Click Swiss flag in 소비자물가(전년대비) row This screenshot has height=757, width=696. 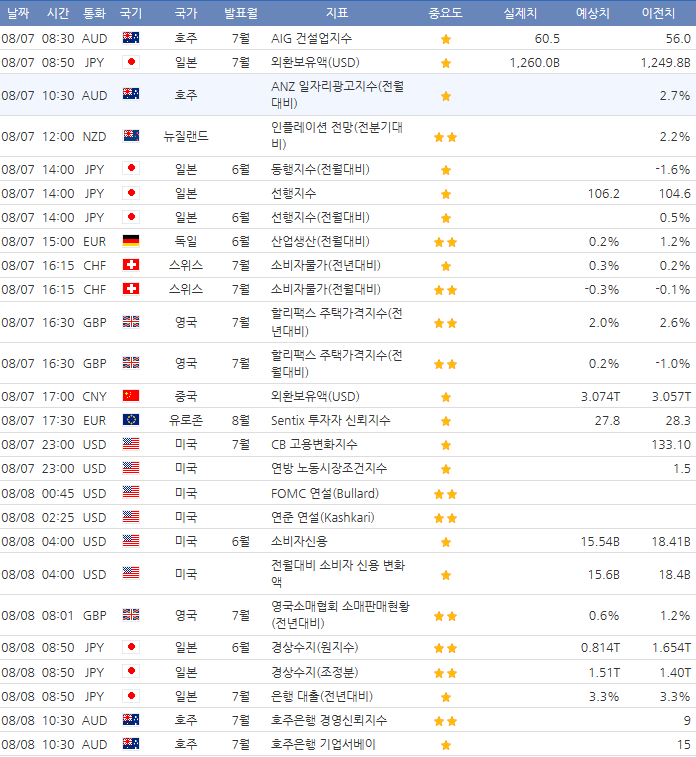[131, 265]
